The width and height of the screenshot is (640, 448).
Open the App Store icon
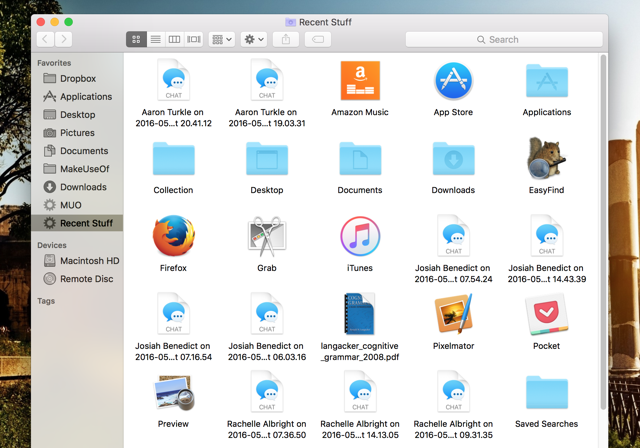(453, 81)
